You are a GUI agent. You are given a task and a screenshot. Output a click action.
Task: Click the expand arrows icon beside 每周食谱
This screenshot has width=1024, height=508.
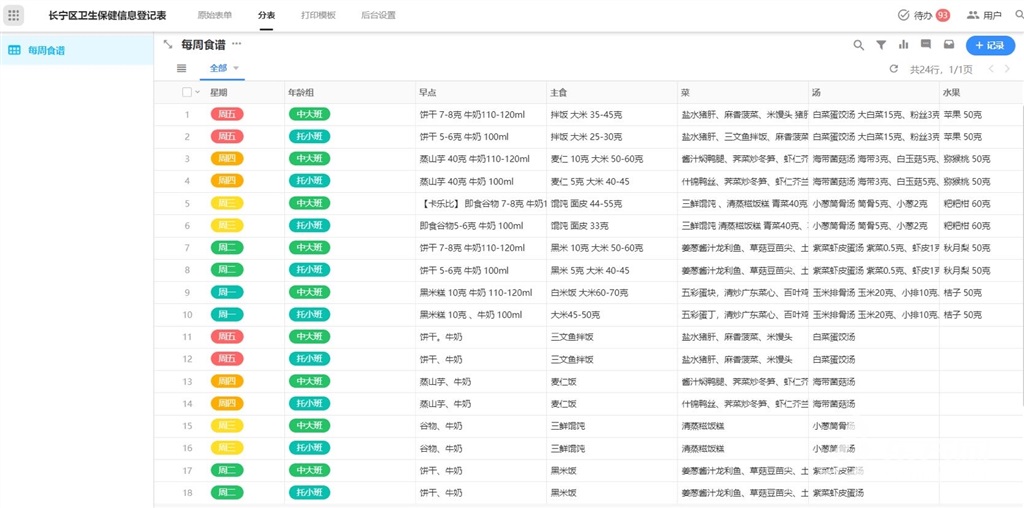tap(168, 44)
